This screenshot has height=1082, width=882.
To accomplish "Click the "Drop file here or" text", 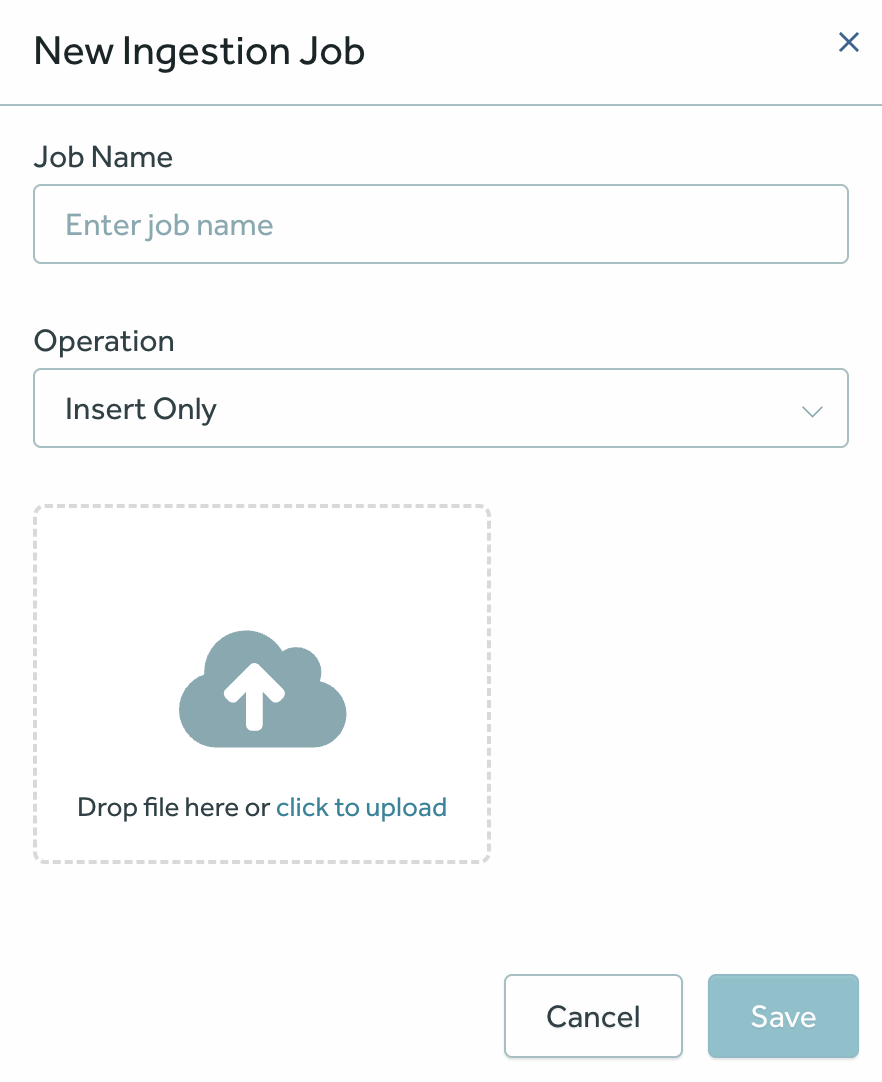I will (174, 807).
